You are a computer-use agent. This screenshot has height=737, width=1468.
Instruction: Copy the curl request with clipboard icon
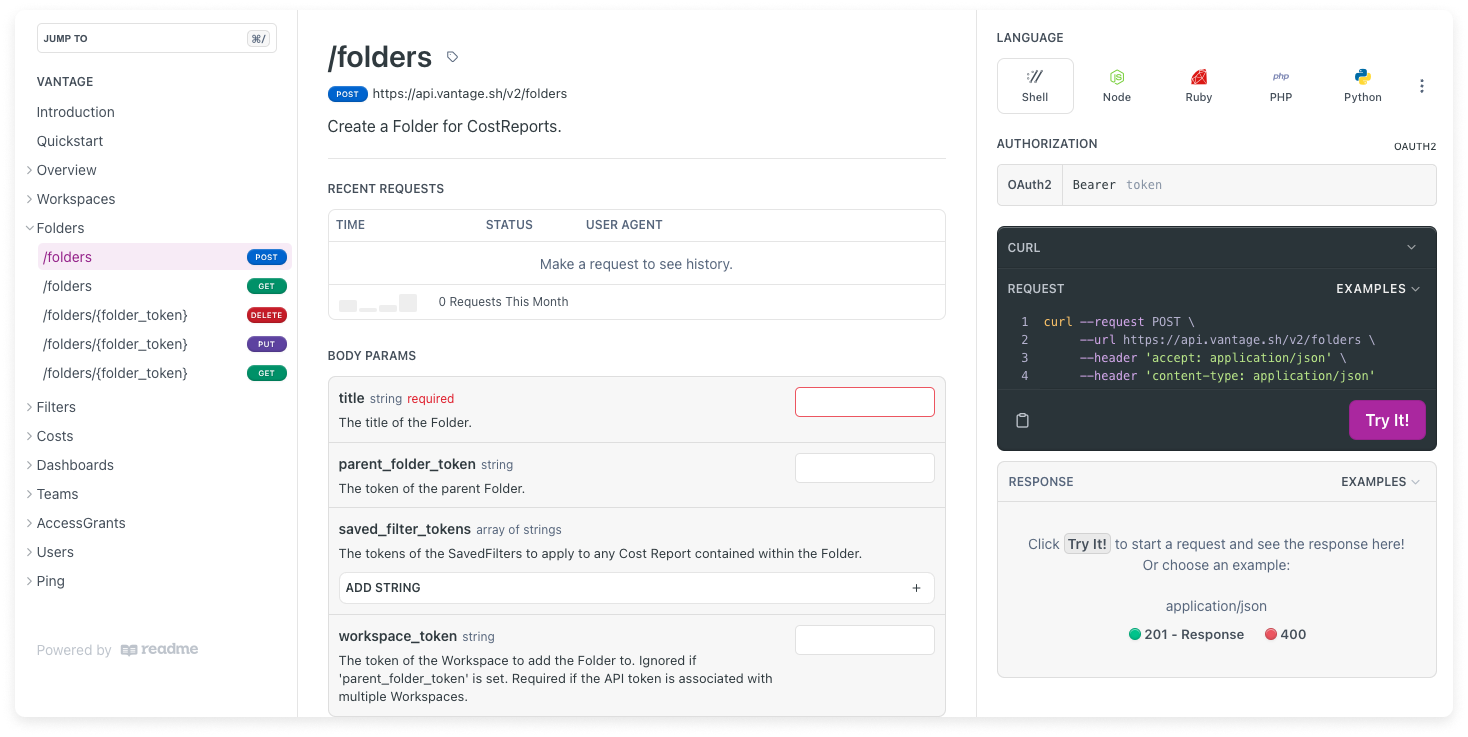pos(1022,420)
